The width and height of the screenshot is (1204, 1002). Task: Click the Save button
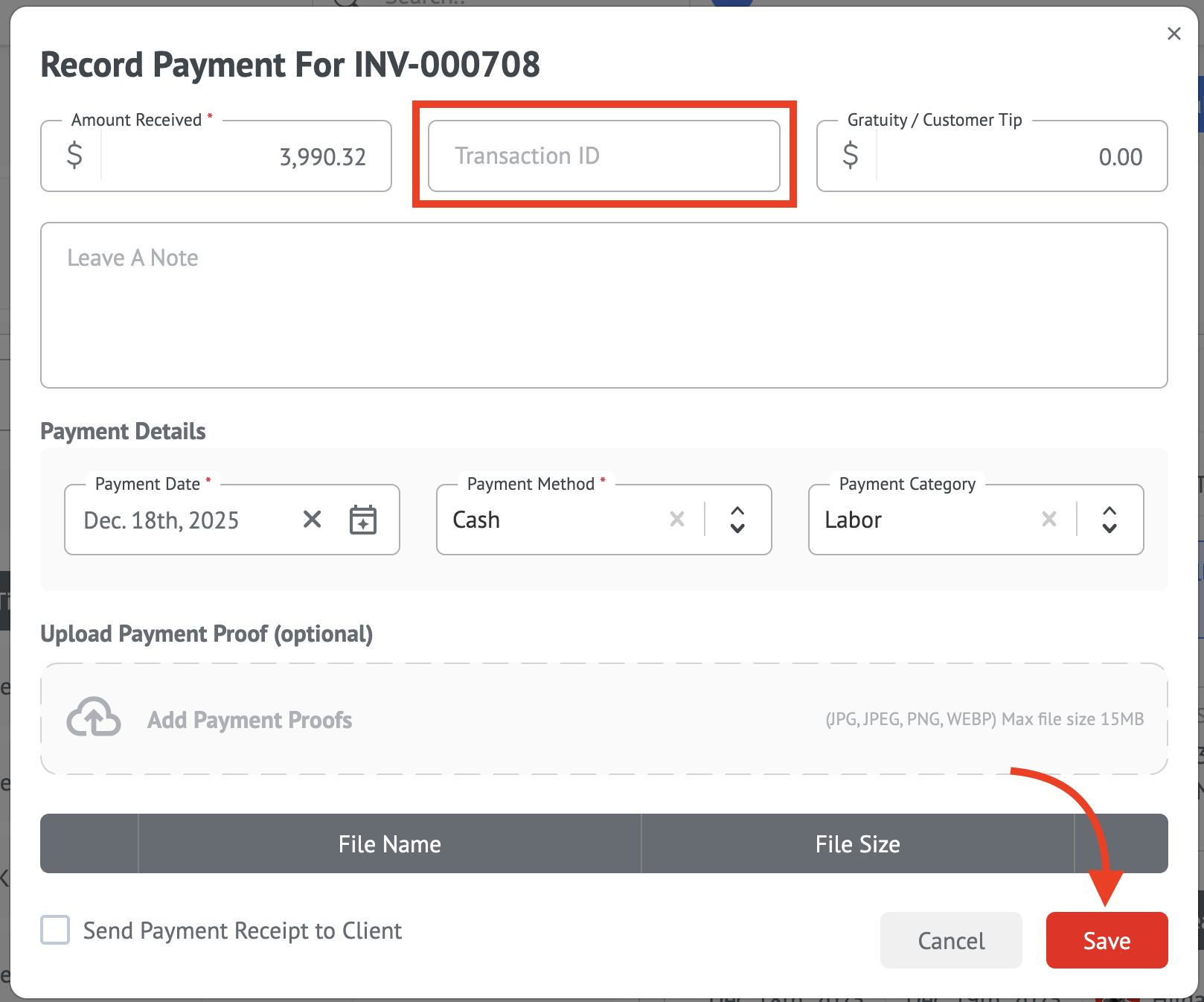click(1107, 940)
